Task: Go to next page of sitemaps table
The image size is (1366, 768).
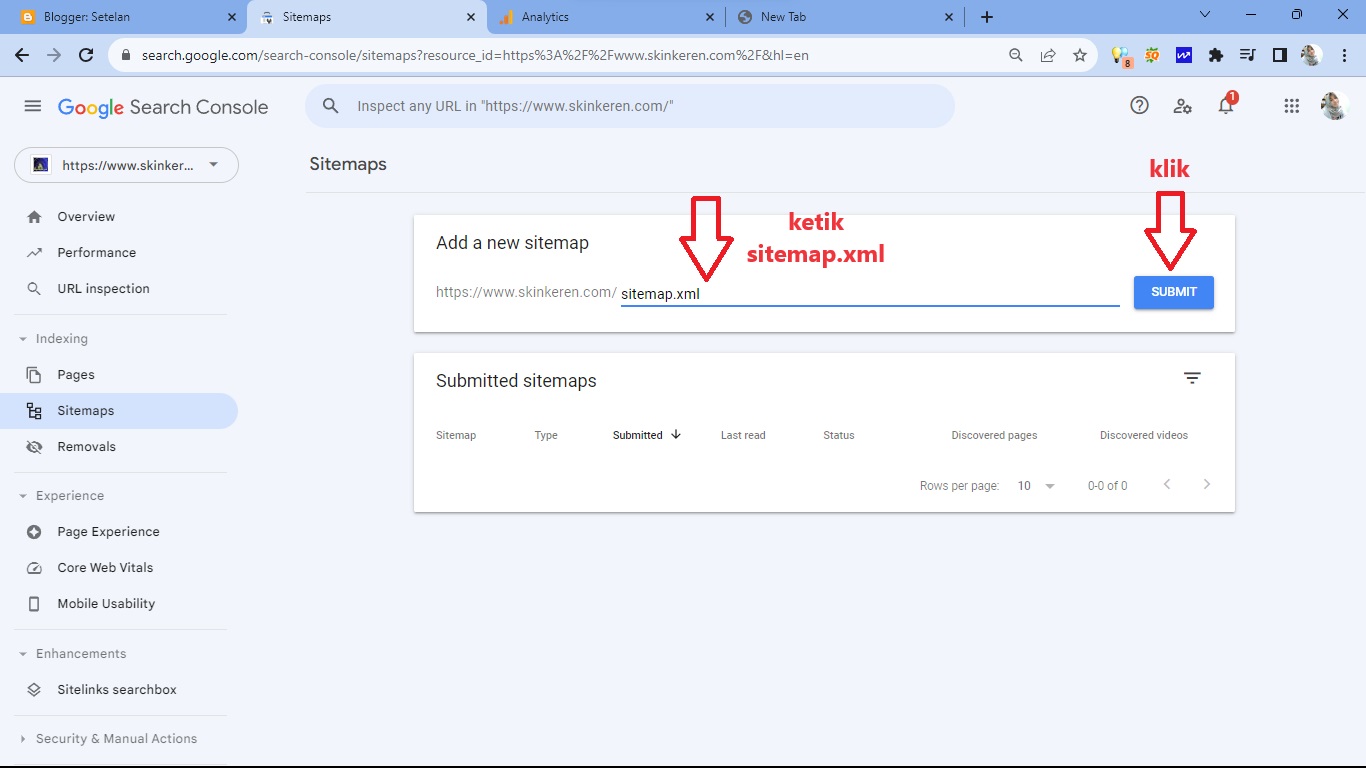Action: click(1207, 484)
